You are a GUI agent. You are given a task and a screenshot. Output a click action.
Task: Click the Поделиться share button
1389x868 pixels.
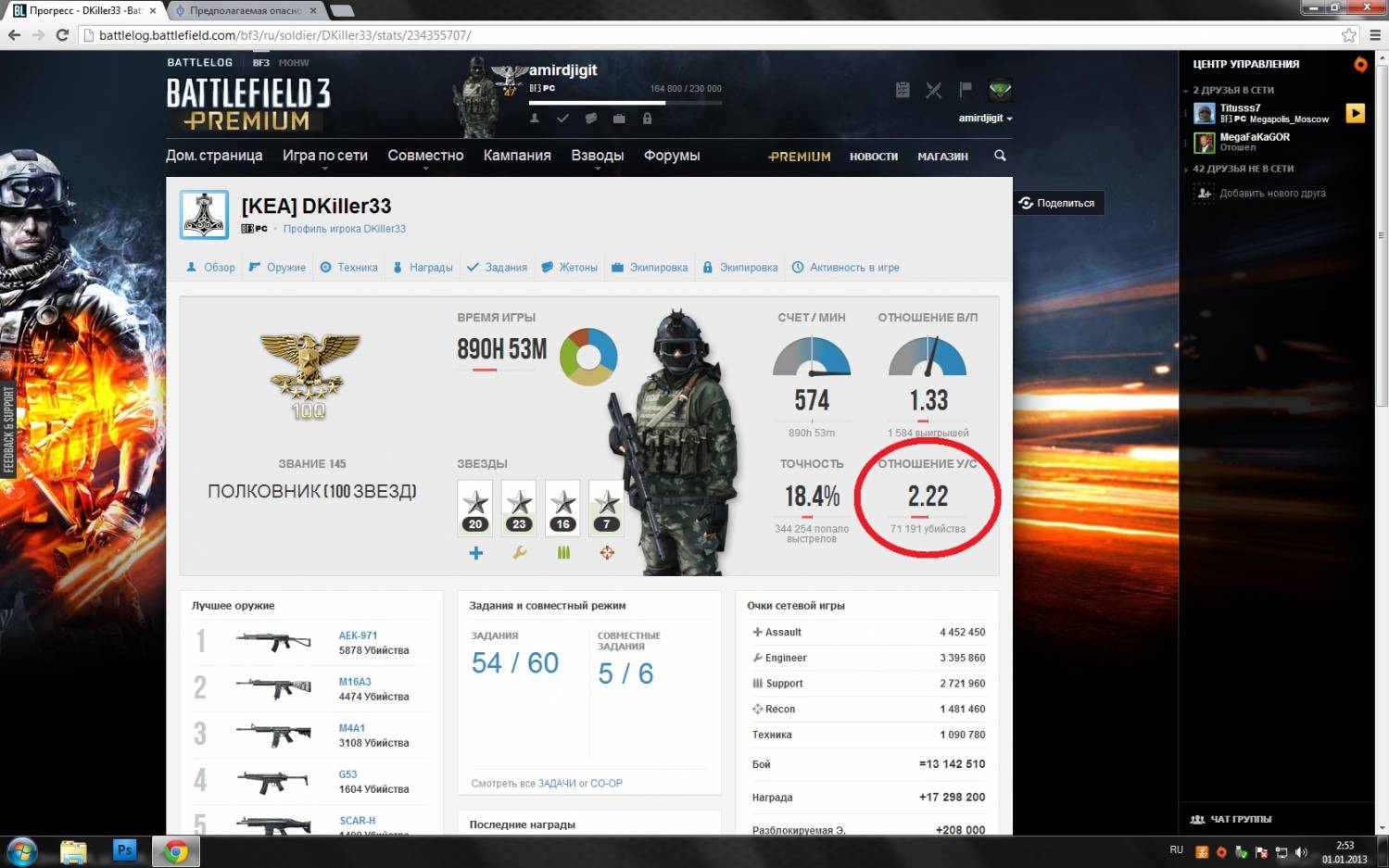[x=1058, y=203]
